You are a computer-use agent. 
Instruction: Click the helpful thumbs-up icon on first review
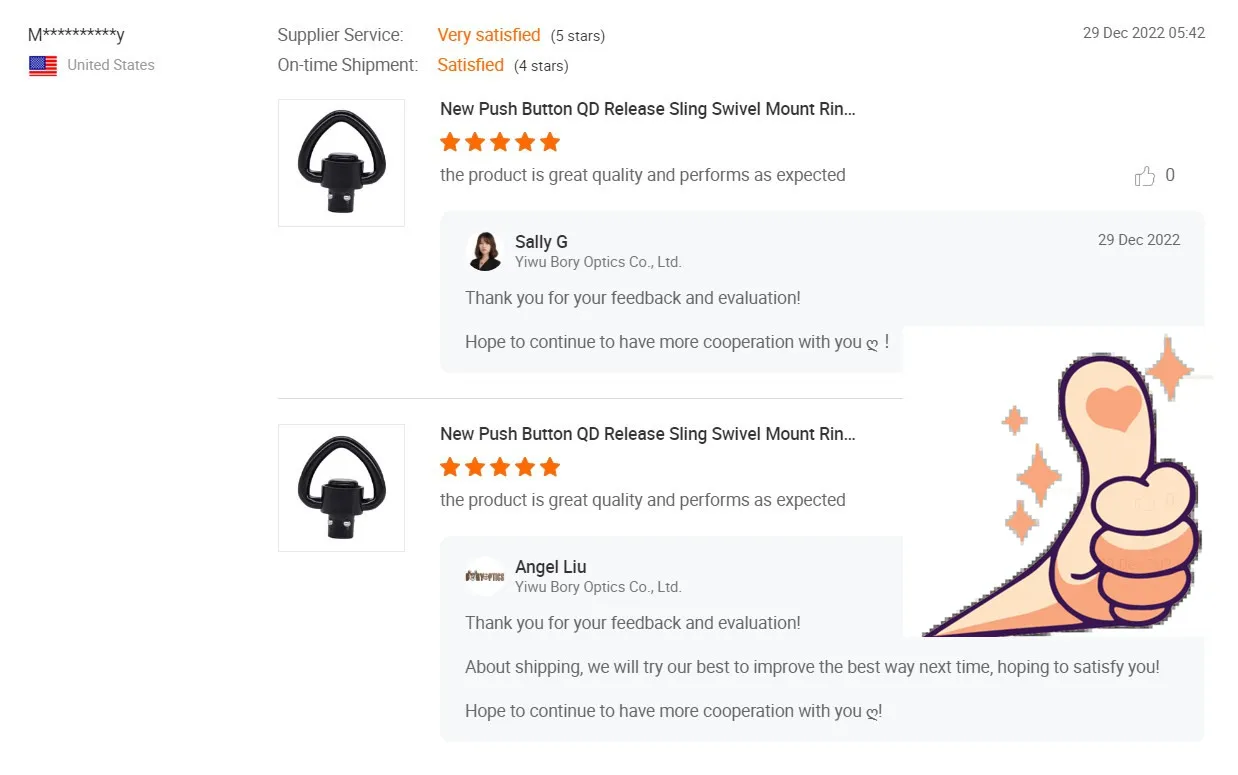pos(1144,177)
